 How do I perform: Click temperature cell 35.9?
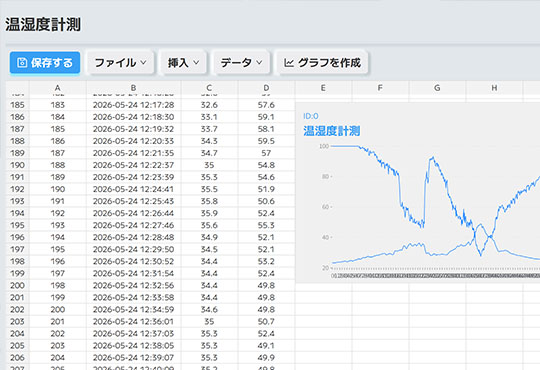(x=209, y=213)
